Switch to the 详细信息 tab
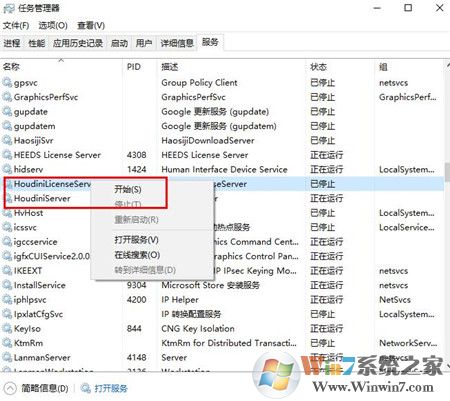This screenshot has height=401, width=450. tap(177, 43)
